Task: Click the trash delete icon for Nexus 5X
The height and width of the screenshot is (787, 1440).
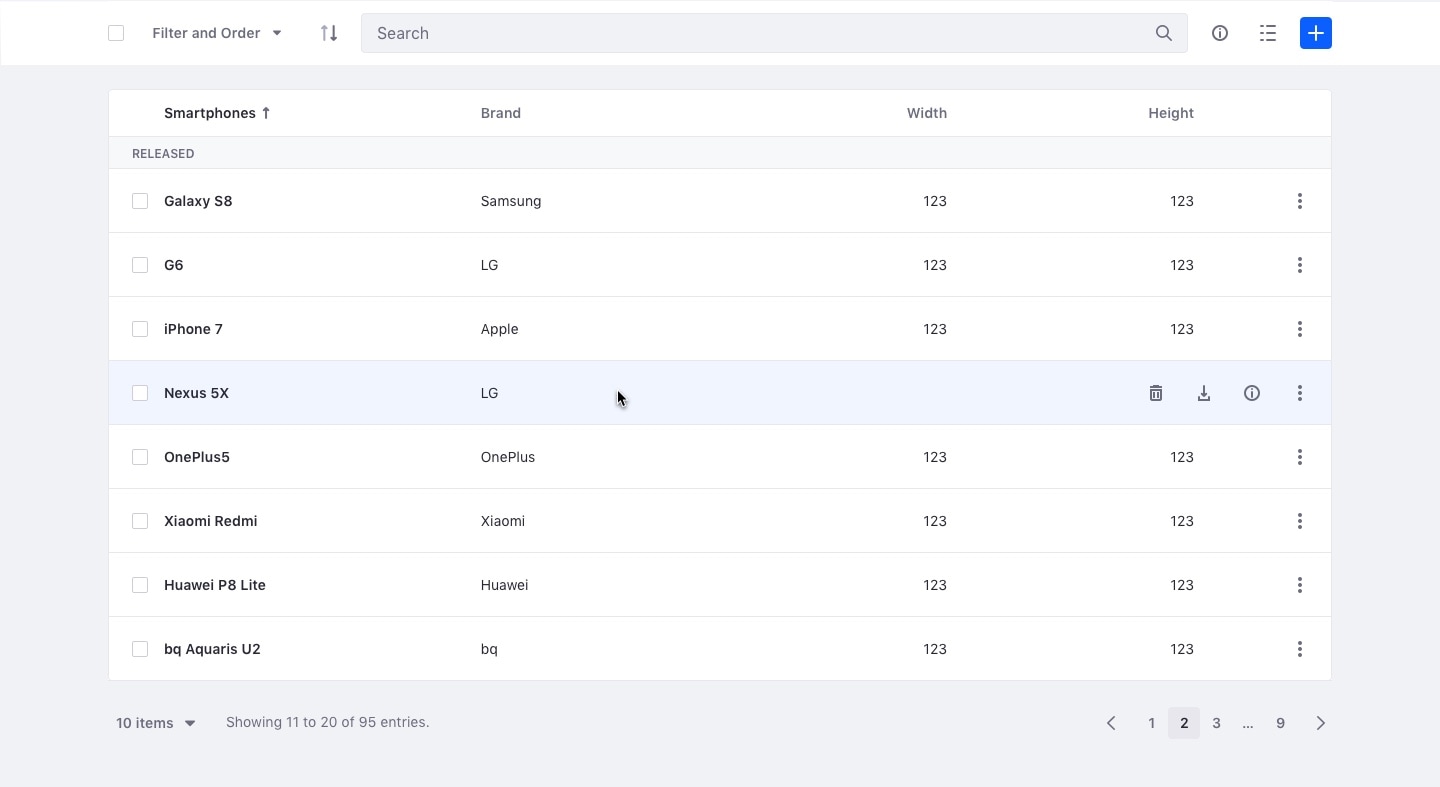Action: [x=1156, y=393]
